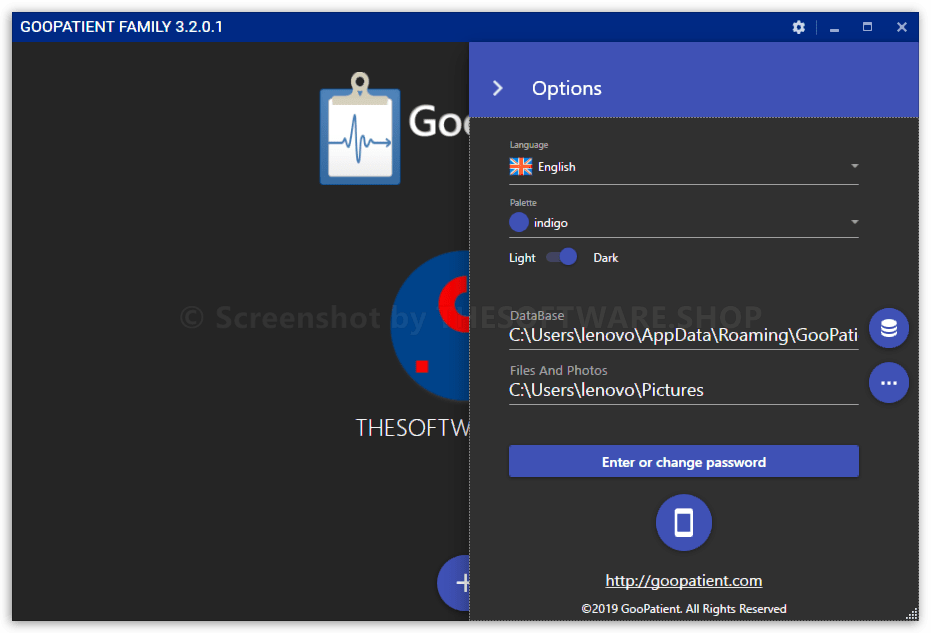Click the copyright GooPatient footer text

click(x=683, y=609)
